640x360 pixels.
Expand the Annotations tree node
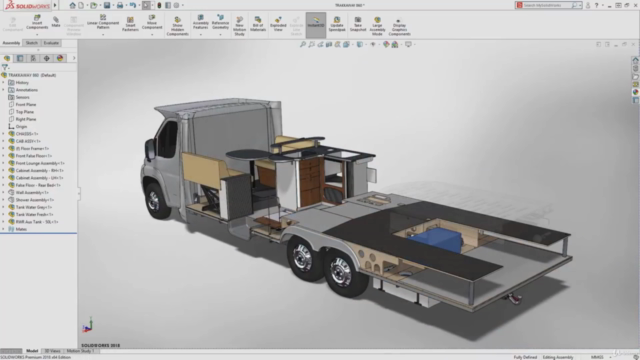pyautogui.click(x=4, y=90)
